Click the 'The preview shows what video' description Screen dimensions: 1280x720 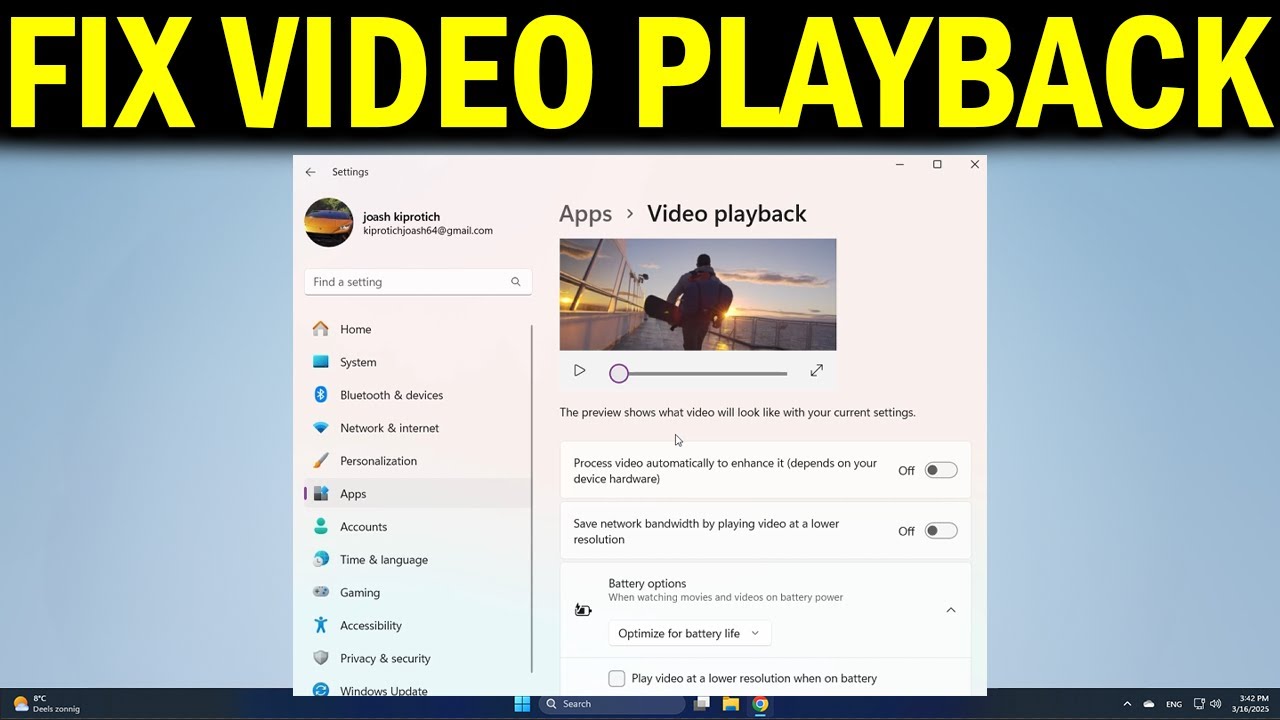pos(737,412)
